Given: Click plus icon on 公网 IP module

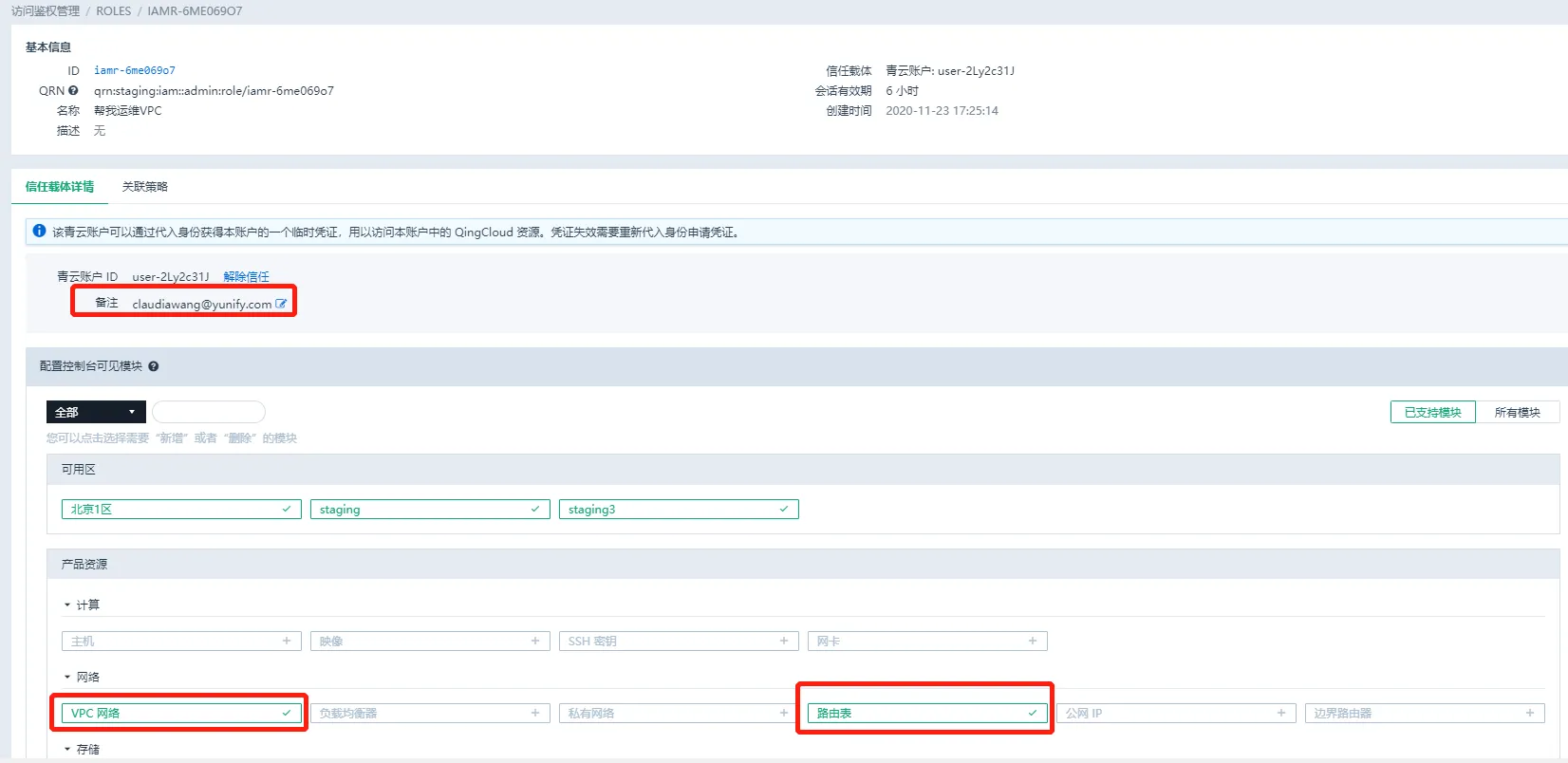Looking at the screenshot, I should 1280,714.
